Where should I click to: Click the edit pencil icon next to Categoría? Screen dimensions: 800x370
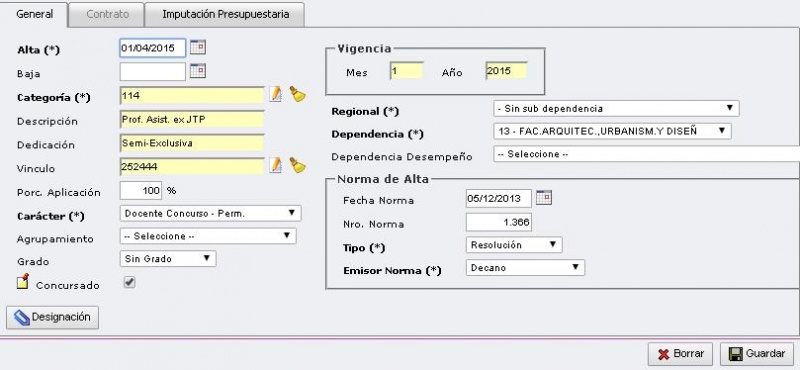click(276, 94)
